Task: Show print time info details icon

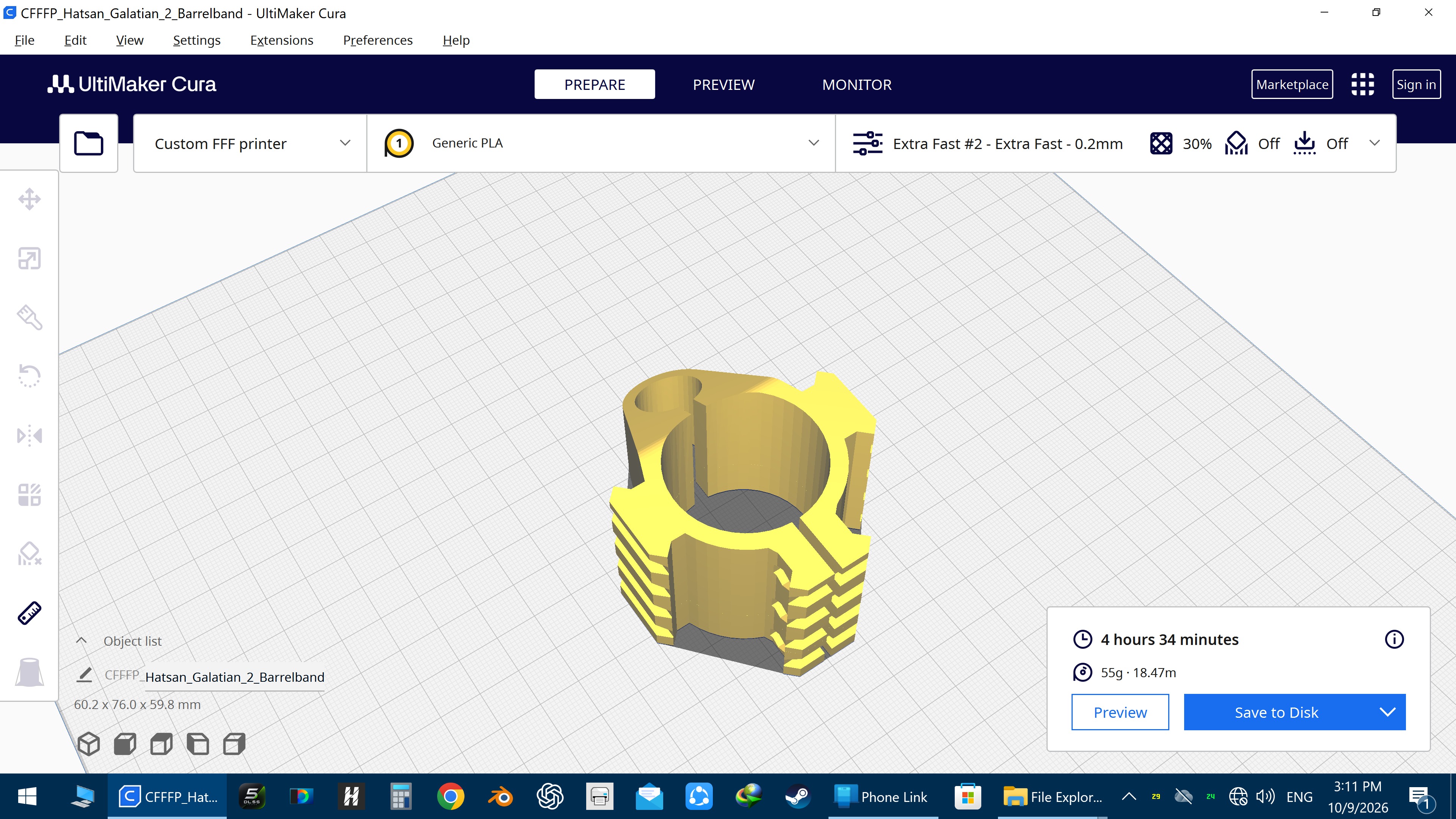Action: [1394, 639]
